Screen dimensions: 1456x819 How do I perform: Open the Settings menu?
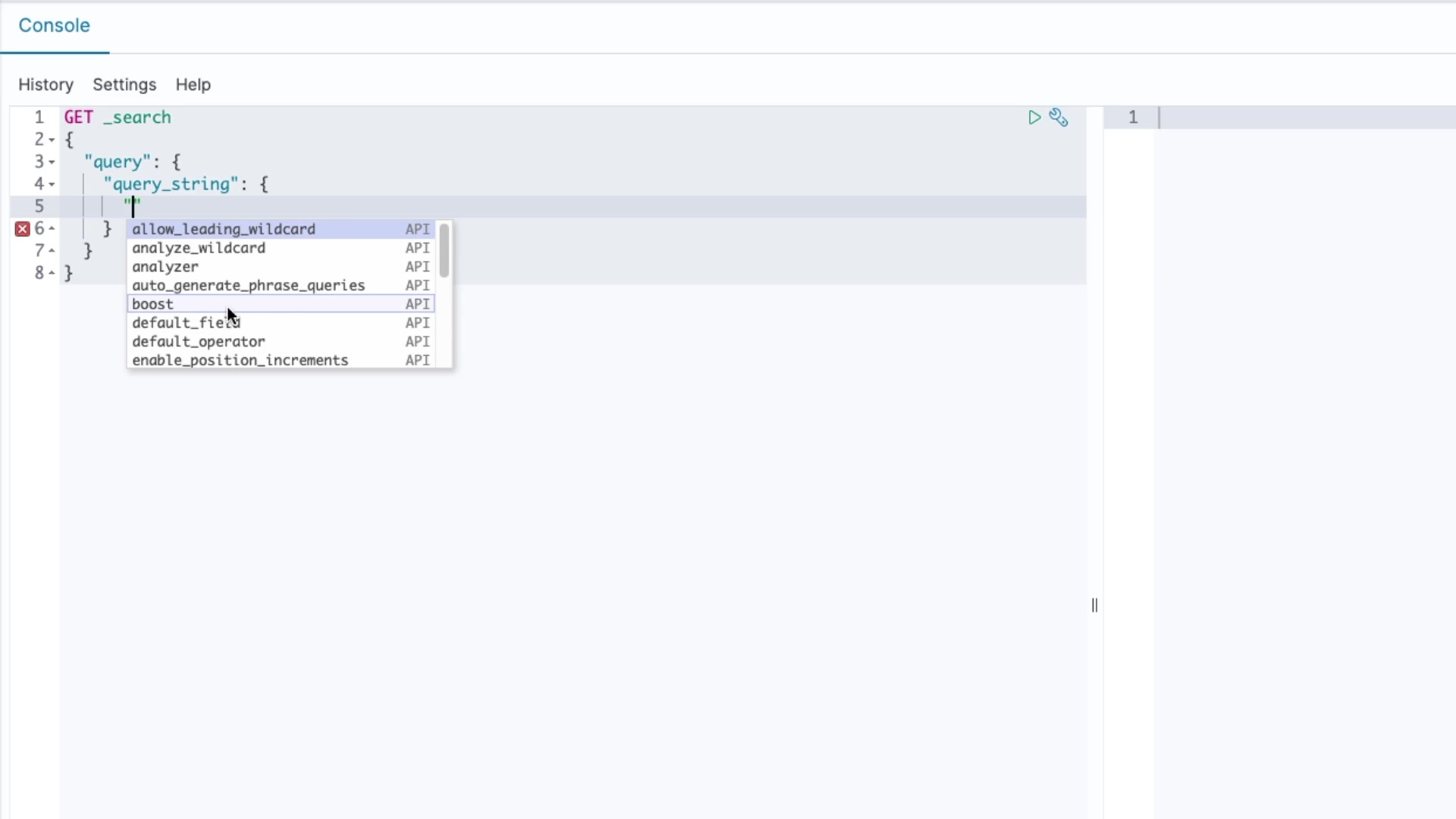click(x=124, y=85)
